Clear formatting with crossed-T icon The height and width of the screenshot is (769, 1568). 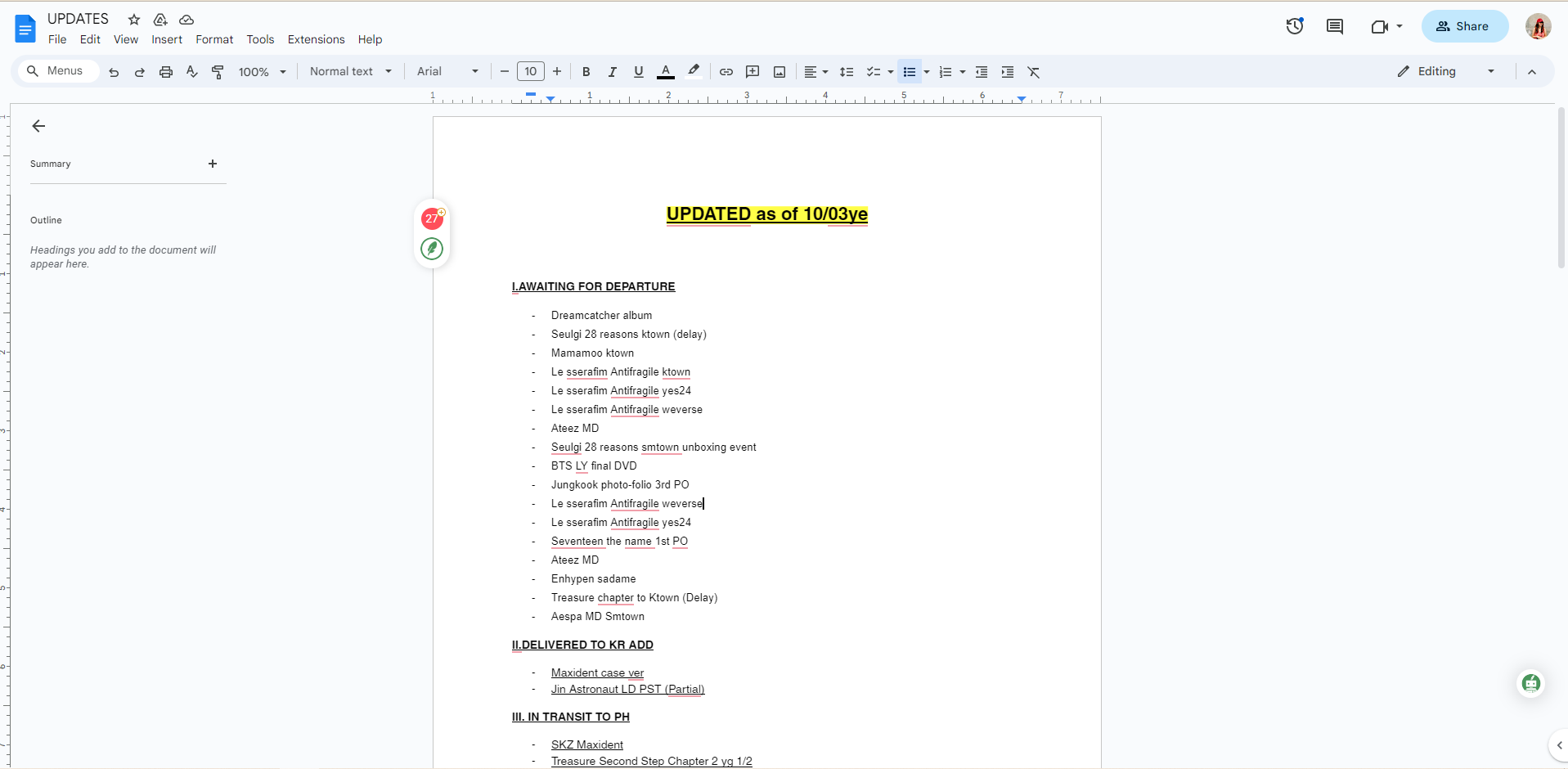[x=1034, y=72]
